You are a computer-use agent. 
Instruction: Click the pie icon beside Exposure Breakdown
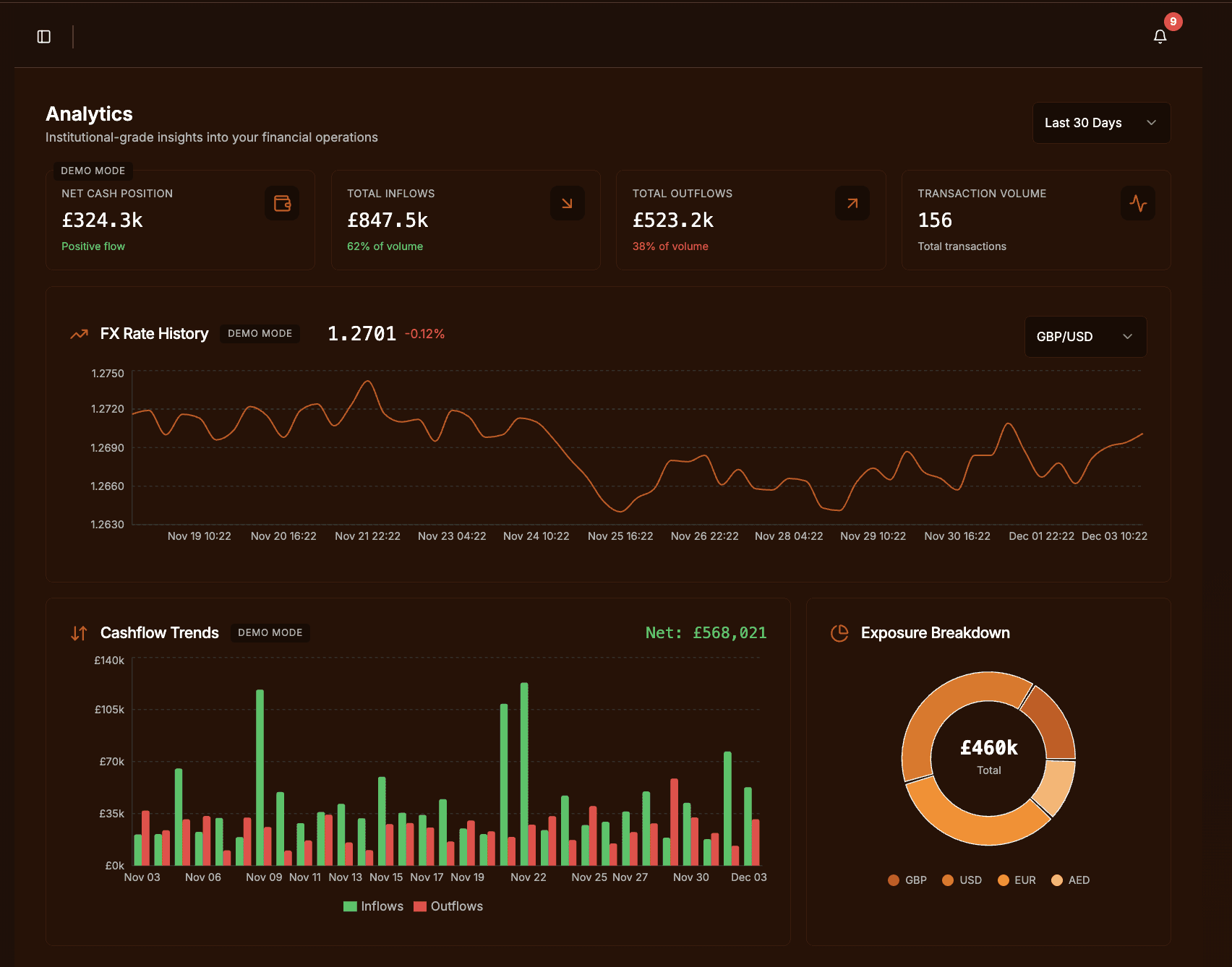pyautogui.click(x=839, y=632)
